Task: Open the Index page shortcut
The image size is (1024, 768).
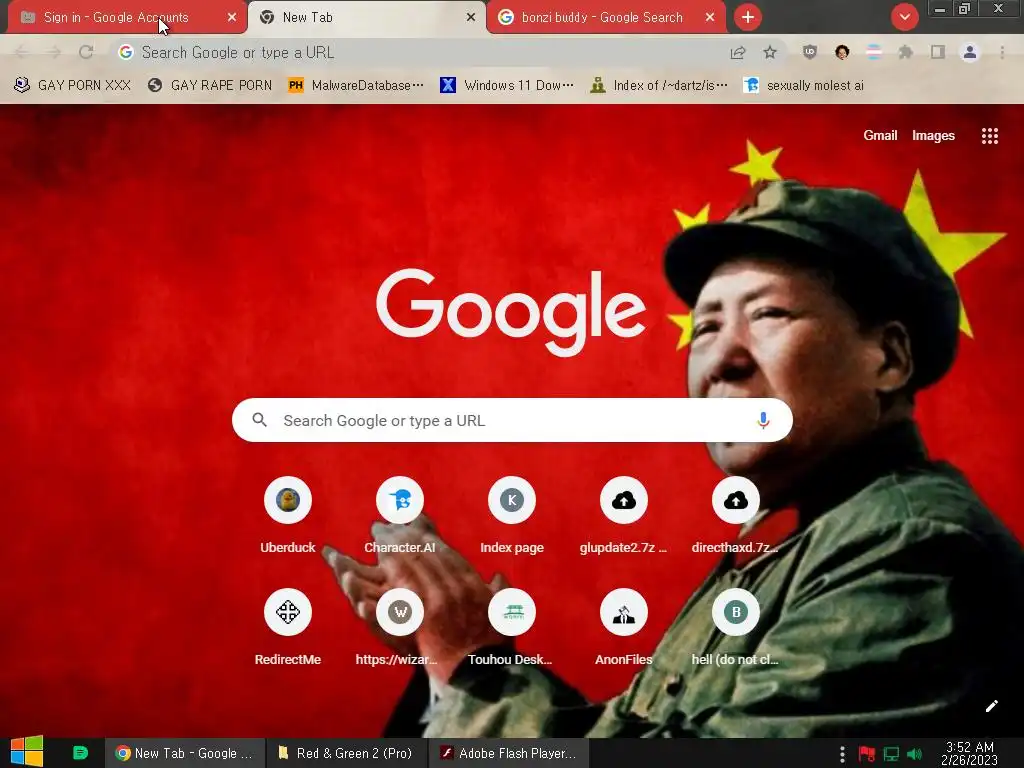Action: (x=512, y=516)
